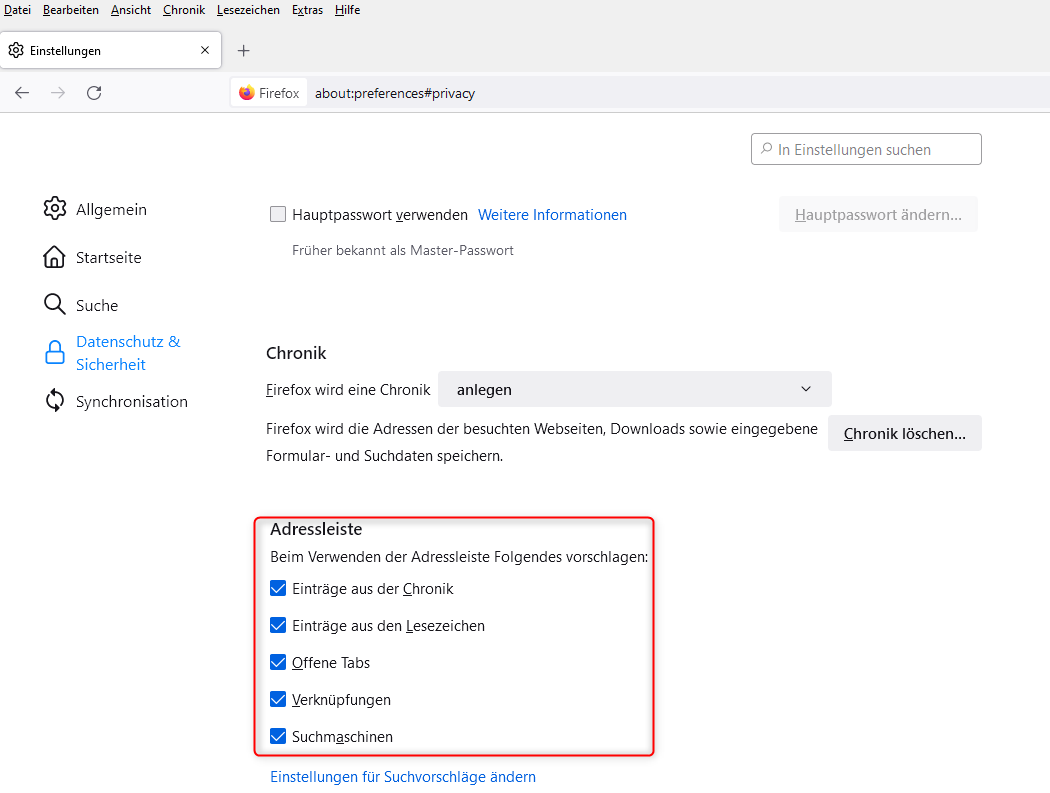The image size is (1050, 793).
Task: Open Suche settings via magnifier icon
Action: click(x=54, y=305)
